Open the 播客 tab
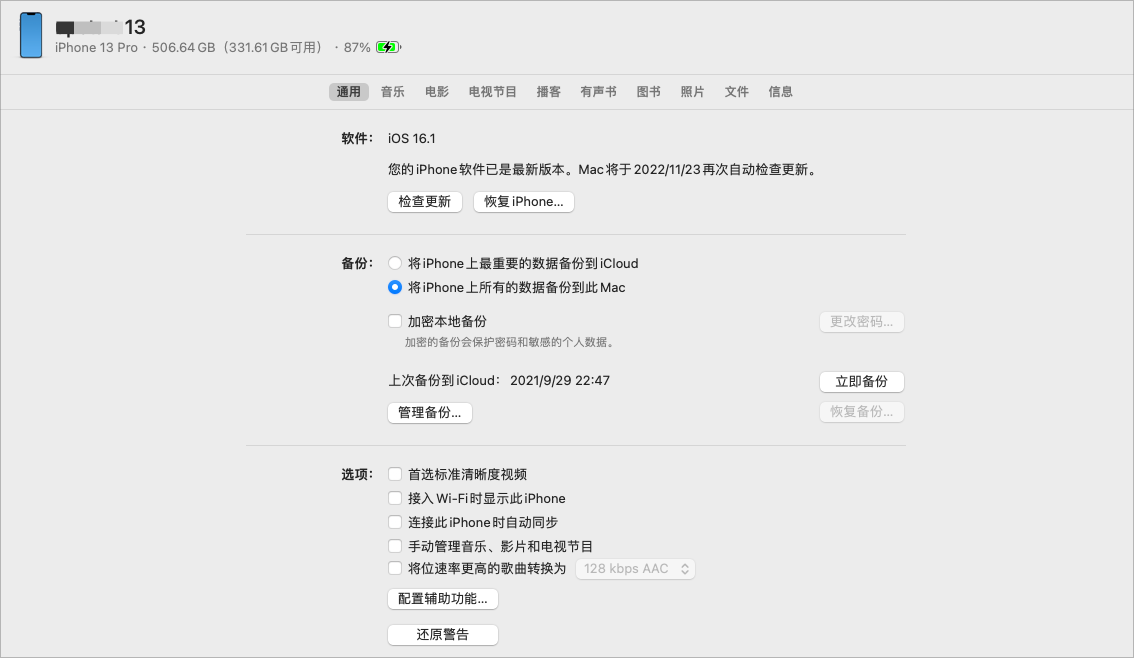Viewport: 1134px width, 658px height. [549, 91]
